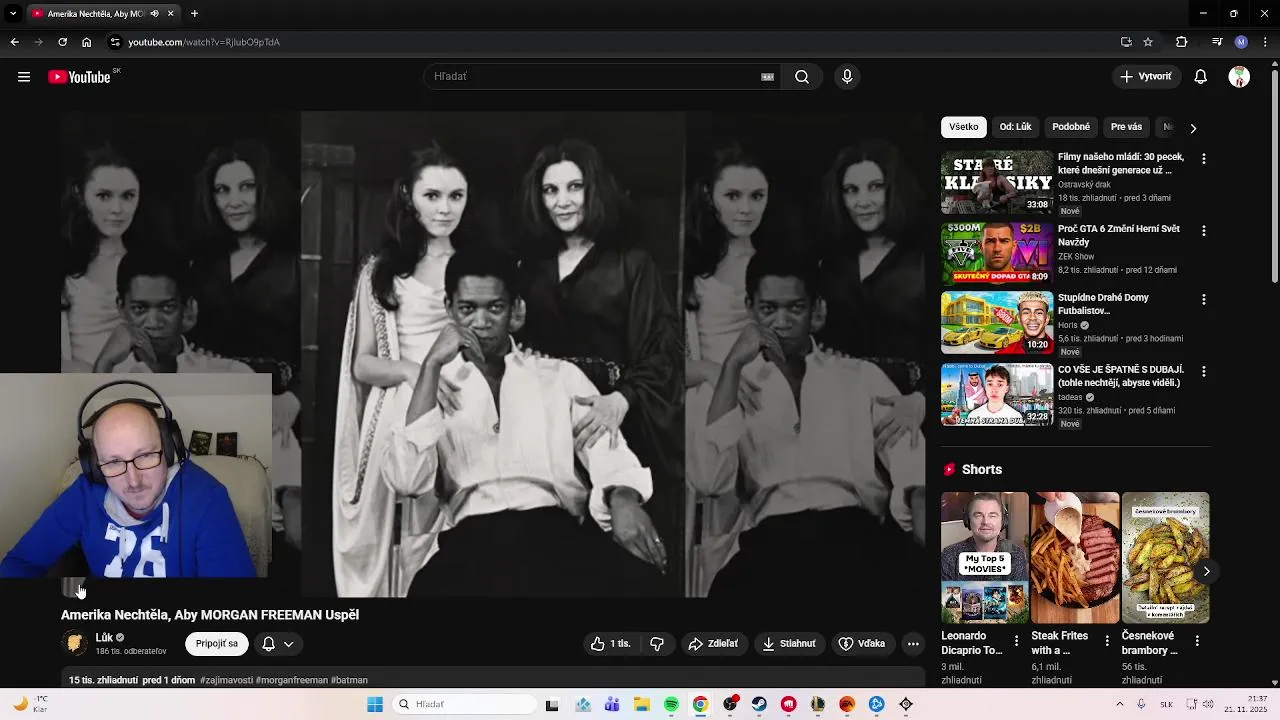Bookmark this page with star icon

[x=1148, y=42]
